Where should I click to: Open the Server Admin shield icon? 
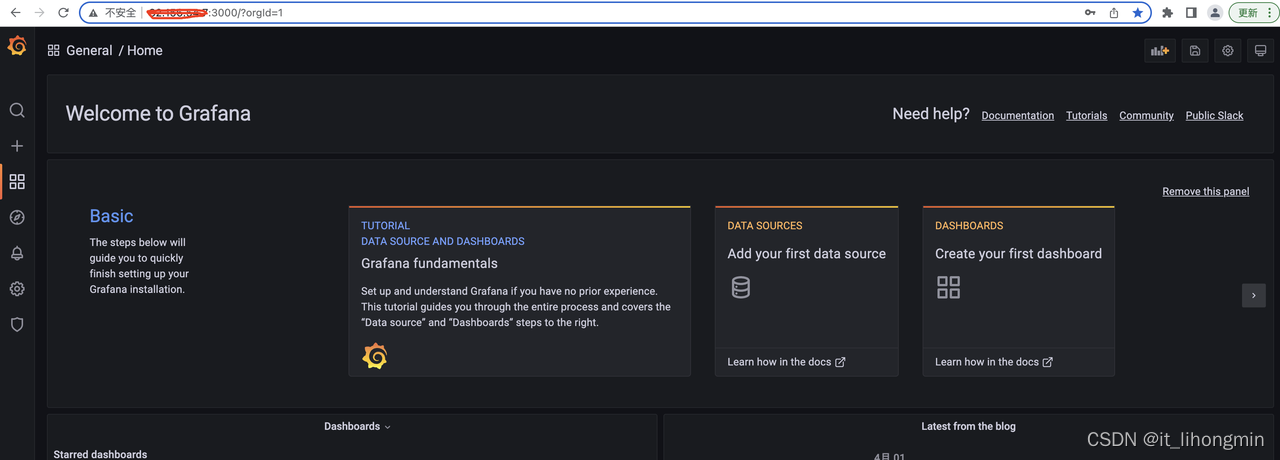click(17, 325)
